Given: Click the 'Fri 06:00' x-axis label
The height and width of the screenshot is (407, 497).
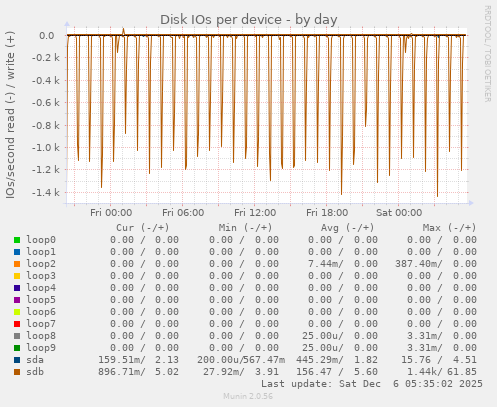Looking at the screenshot, I should [x=183, y=213].
